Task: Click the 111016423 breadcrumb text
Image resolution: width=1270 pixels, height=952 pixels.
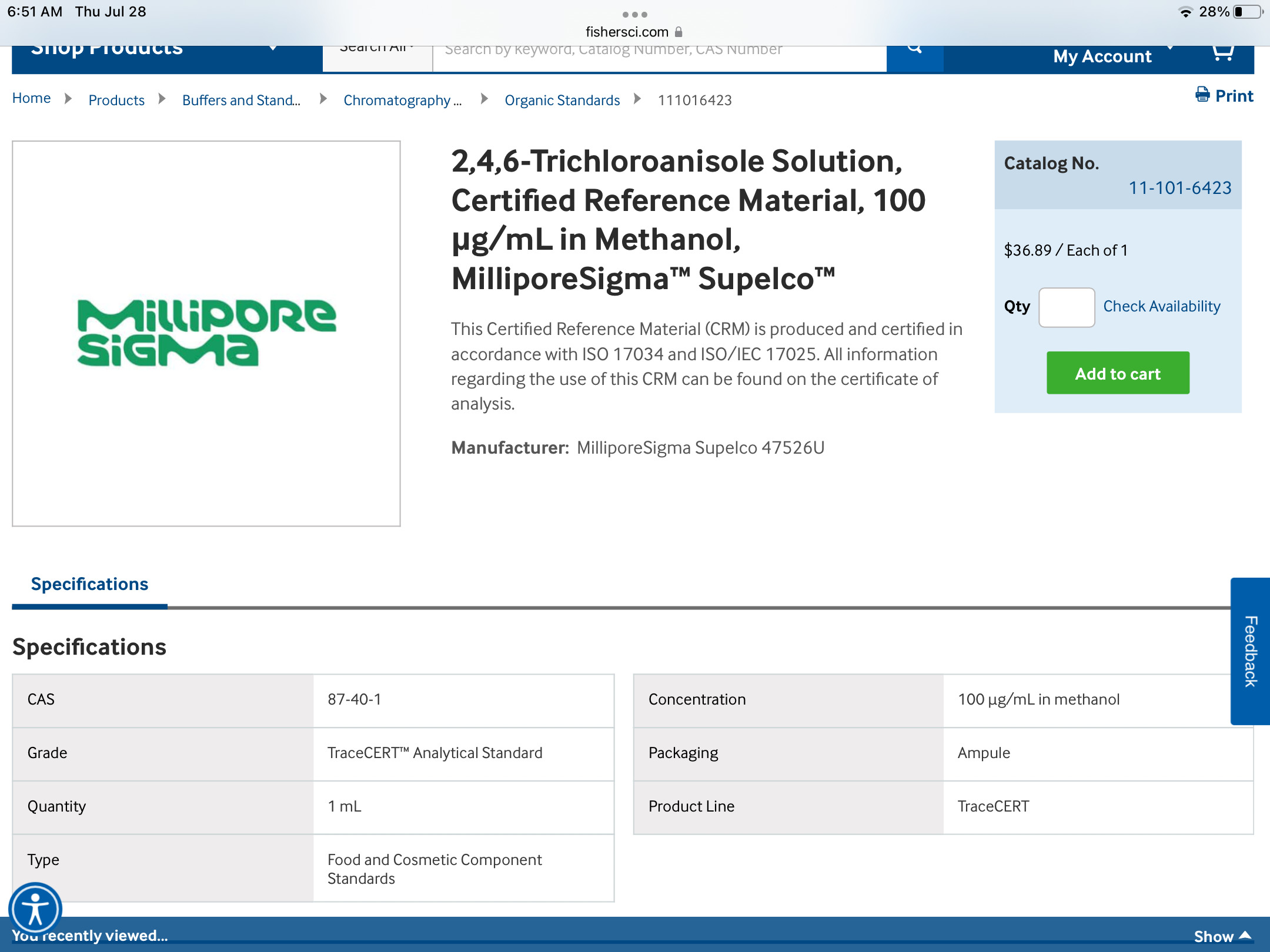Action: click(694, 100)
